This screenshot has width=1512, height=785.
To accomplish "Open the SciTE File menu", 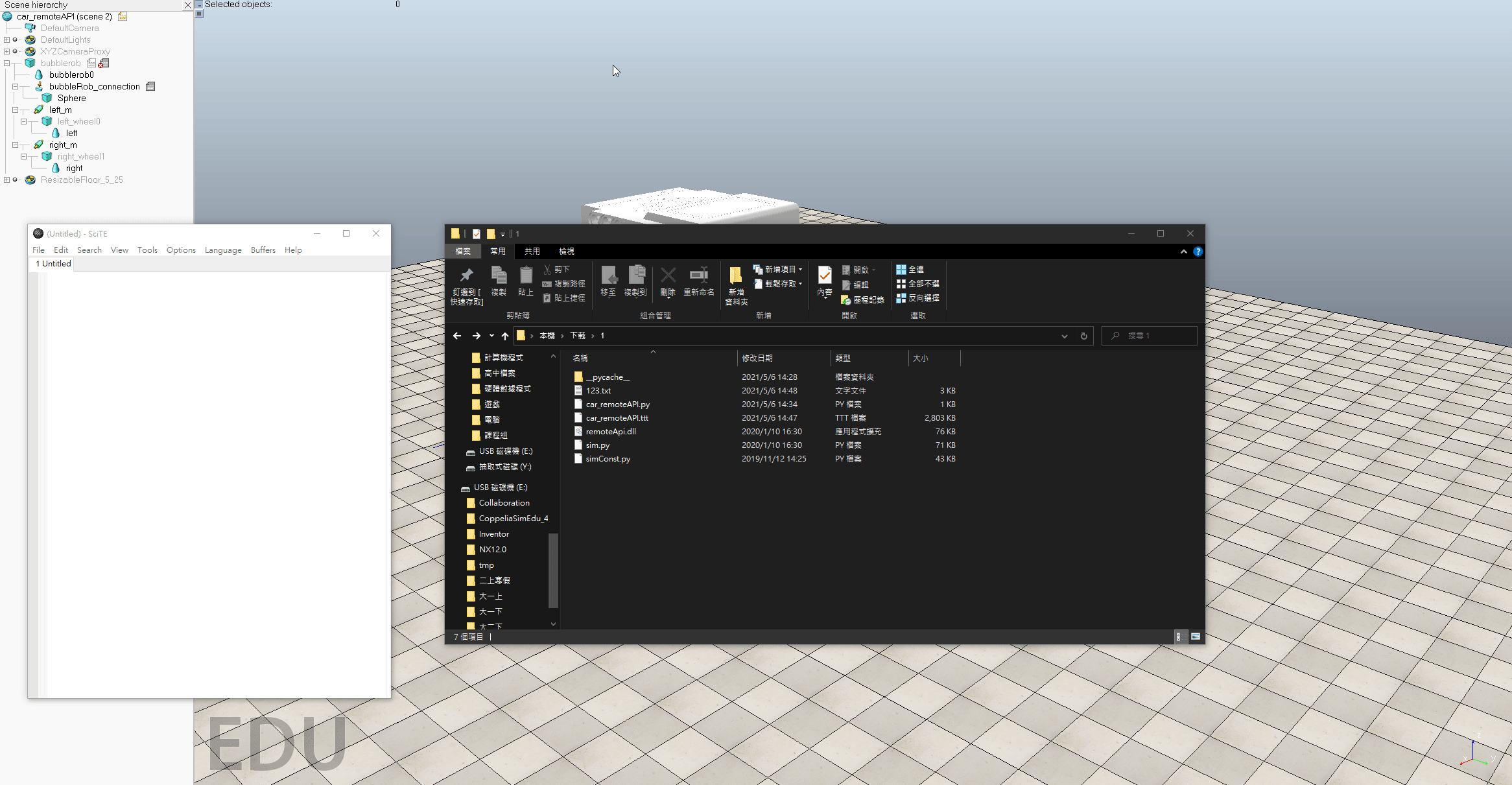I will pyautogui.click(x=39, y=250).
